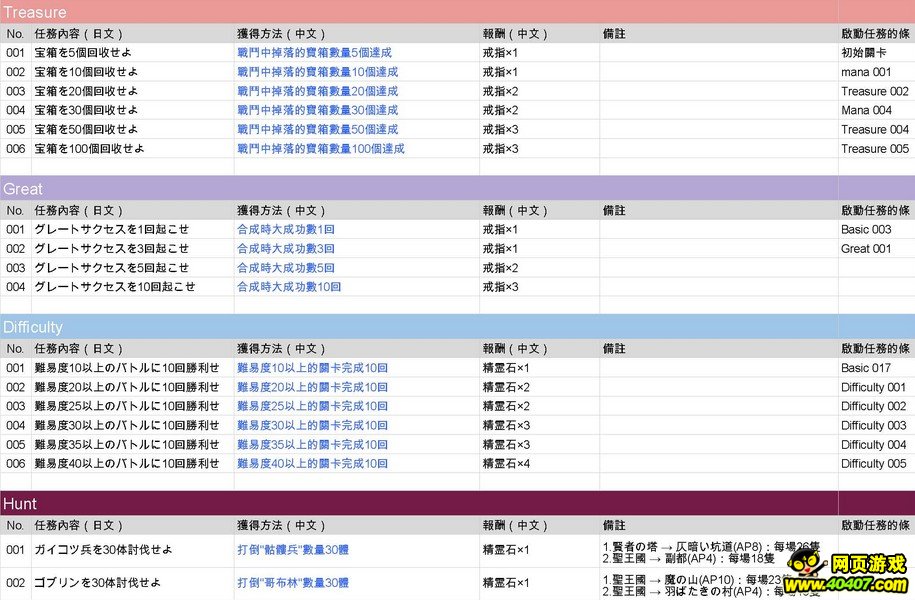Open link 戰鬥中掉落的寶箱數量50個達成

click(x=317, y=129)
